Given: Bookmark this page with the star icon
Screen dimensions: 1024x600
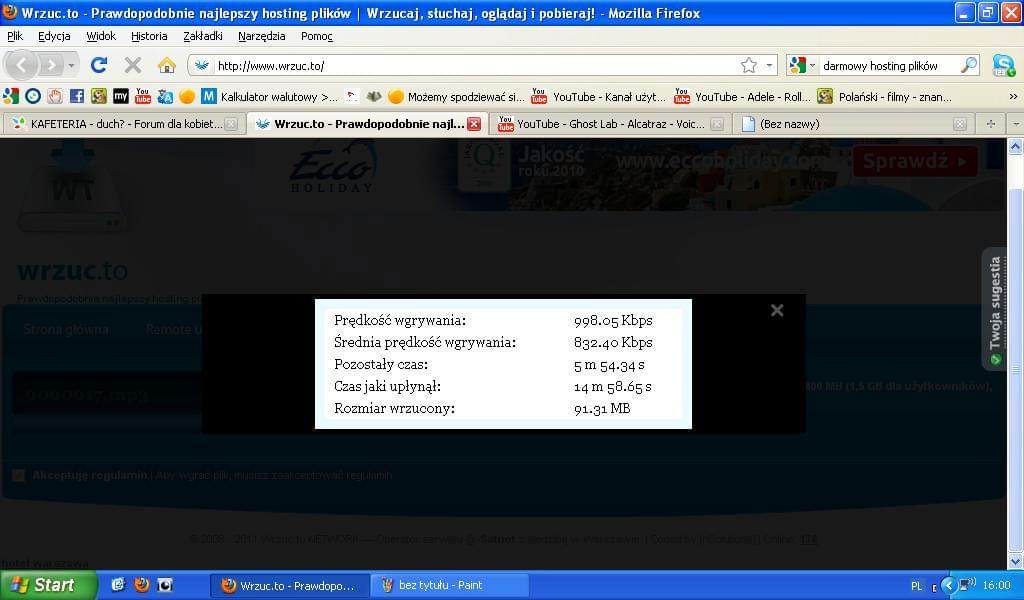Looking at the screenshot, I should (748, 65).
